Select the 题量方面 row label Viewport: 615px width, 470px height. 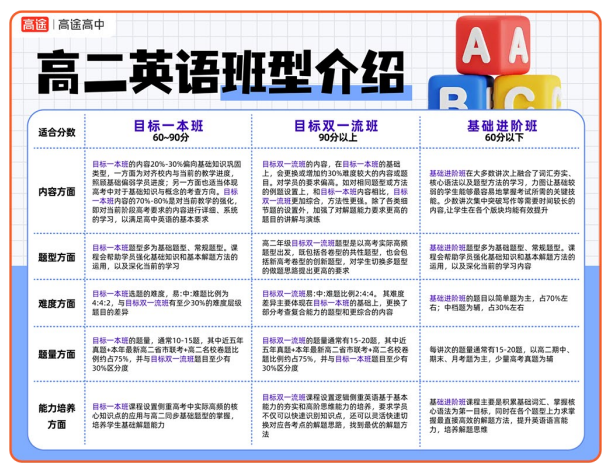pos(57,354)
